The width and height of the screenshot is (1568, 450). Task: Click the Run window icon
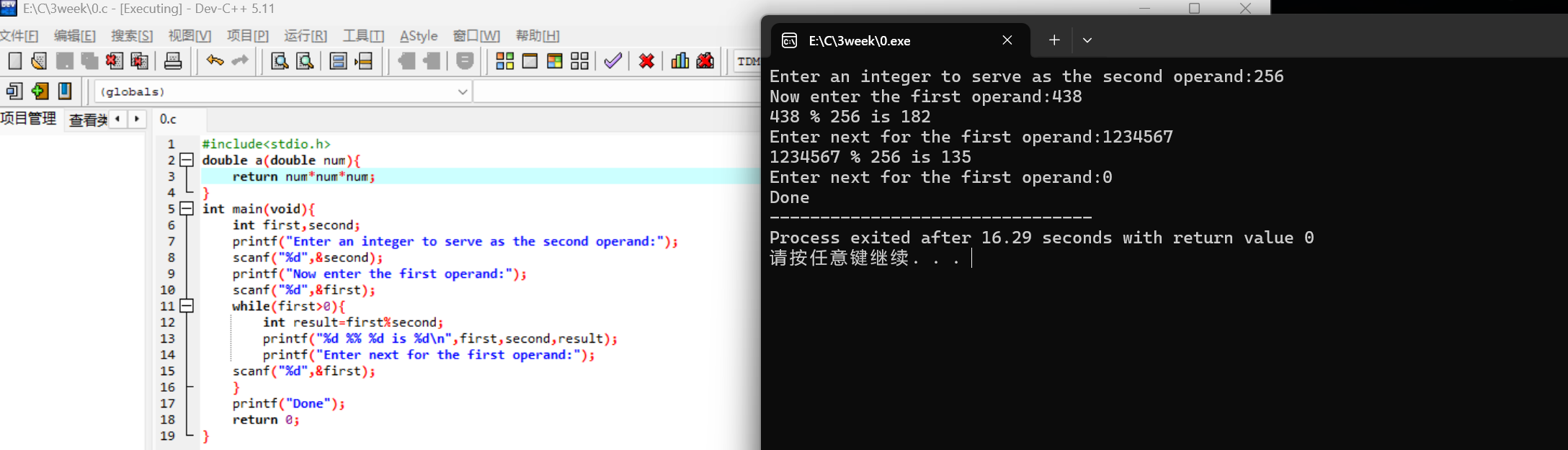click(530, 61)
